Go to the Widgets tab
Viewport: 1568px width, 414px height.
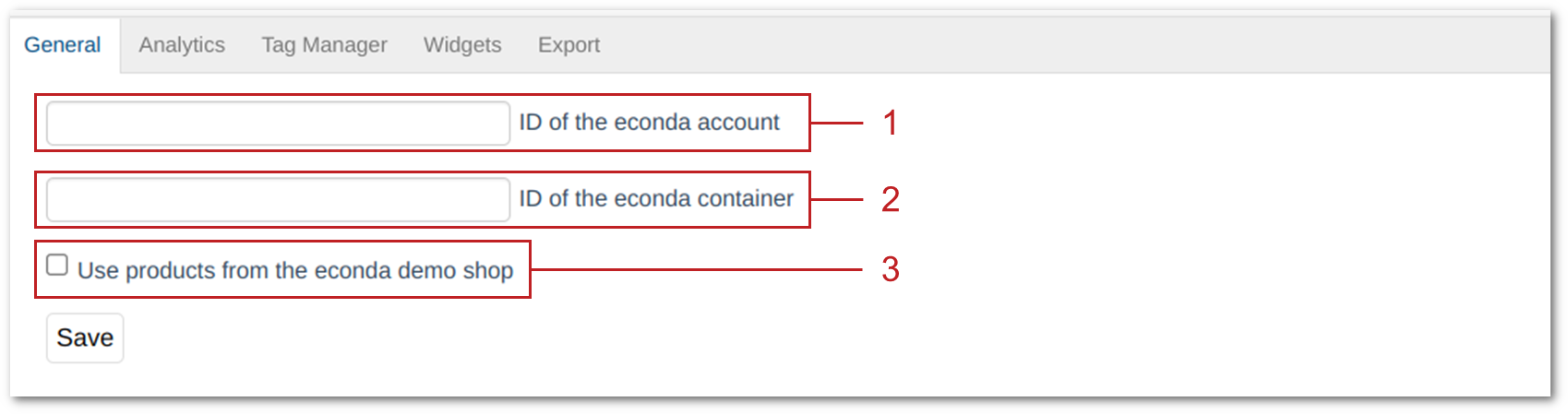[x=462, y=45]
